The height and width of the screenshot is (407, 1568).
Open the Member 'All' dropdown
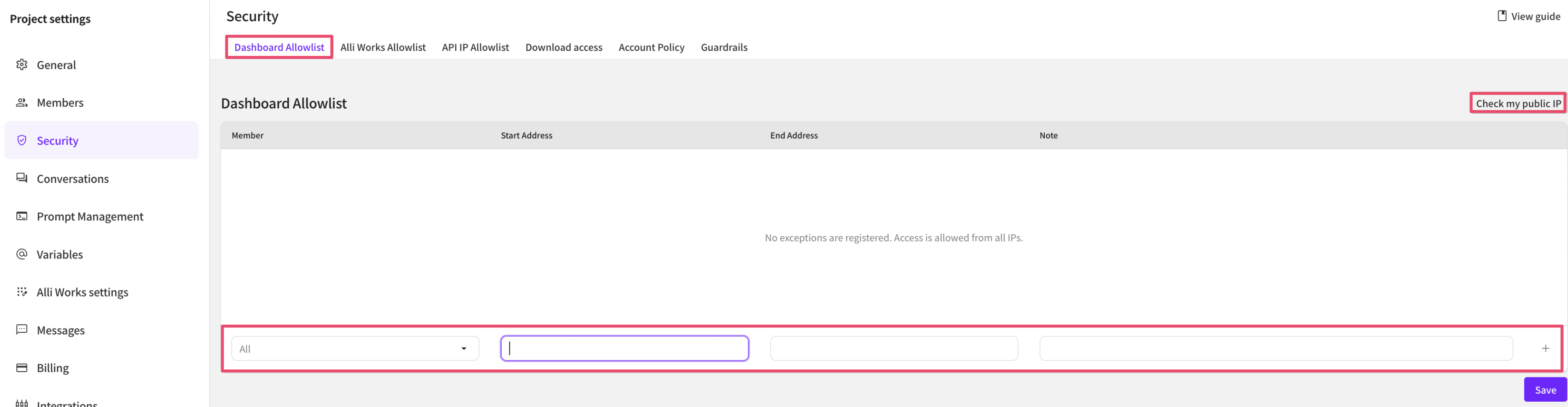(x=355, y=349)
